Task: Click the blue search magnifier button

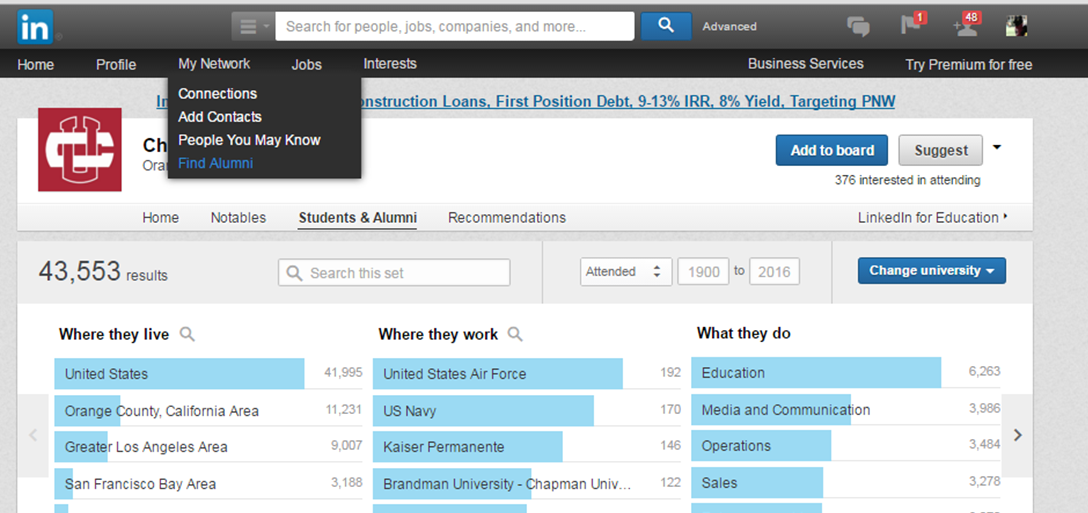Action: click(666, 26)
